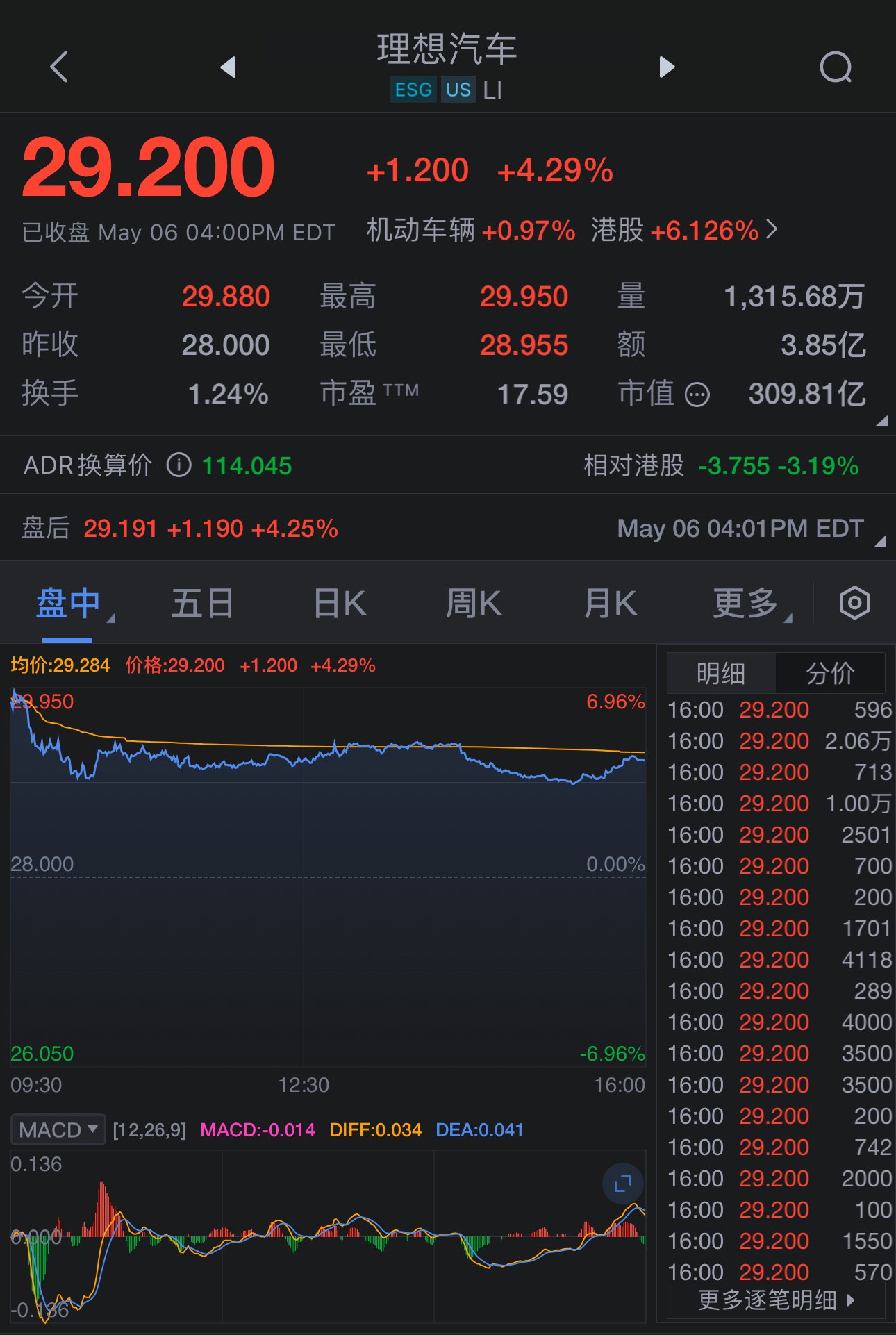Expand the quote details corner triangle
The image size is (896, 1335).
(x=881, y=420)
